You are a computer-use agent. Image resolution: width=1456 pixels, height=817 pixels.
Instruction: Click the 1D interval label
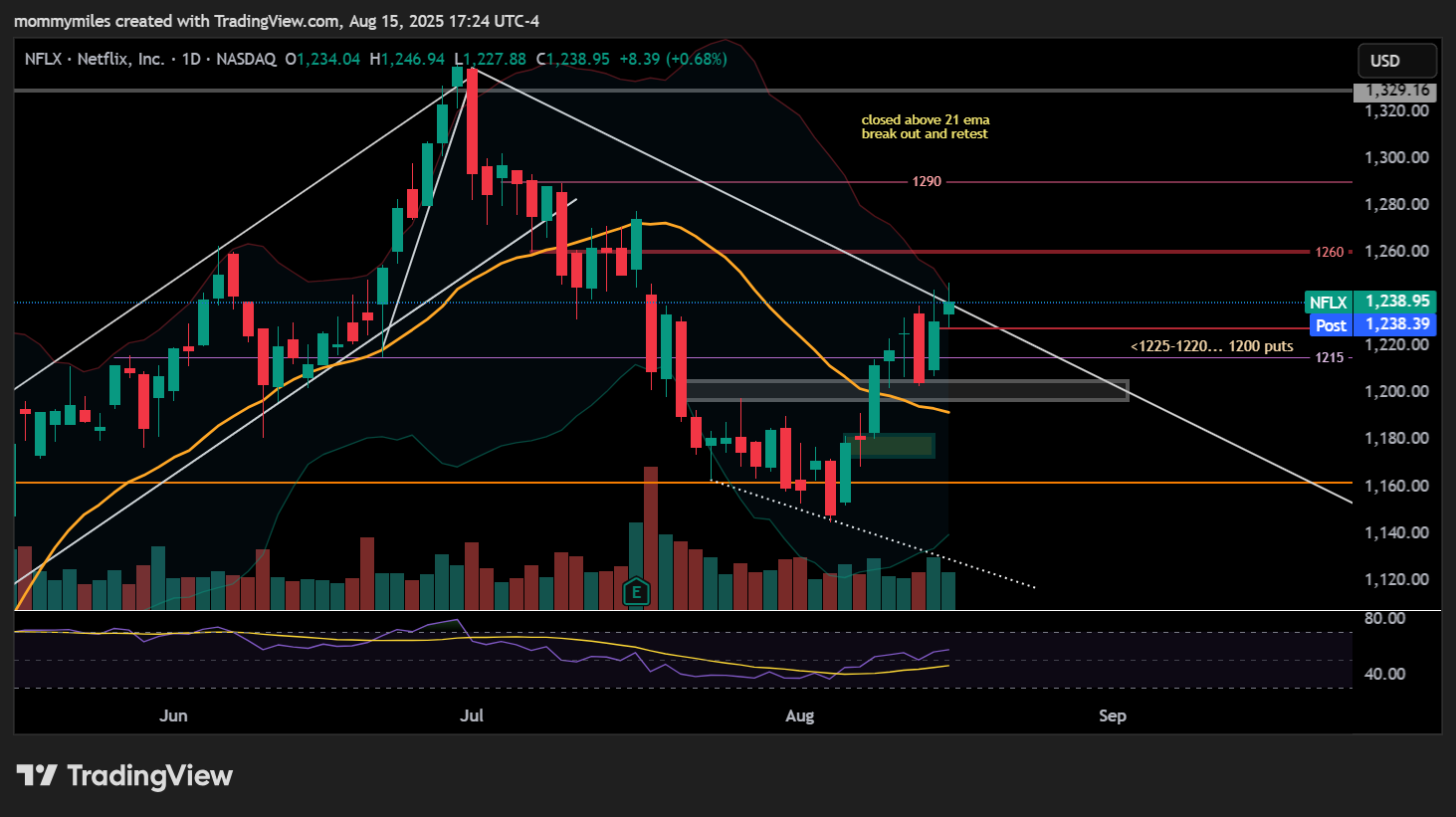192,59
